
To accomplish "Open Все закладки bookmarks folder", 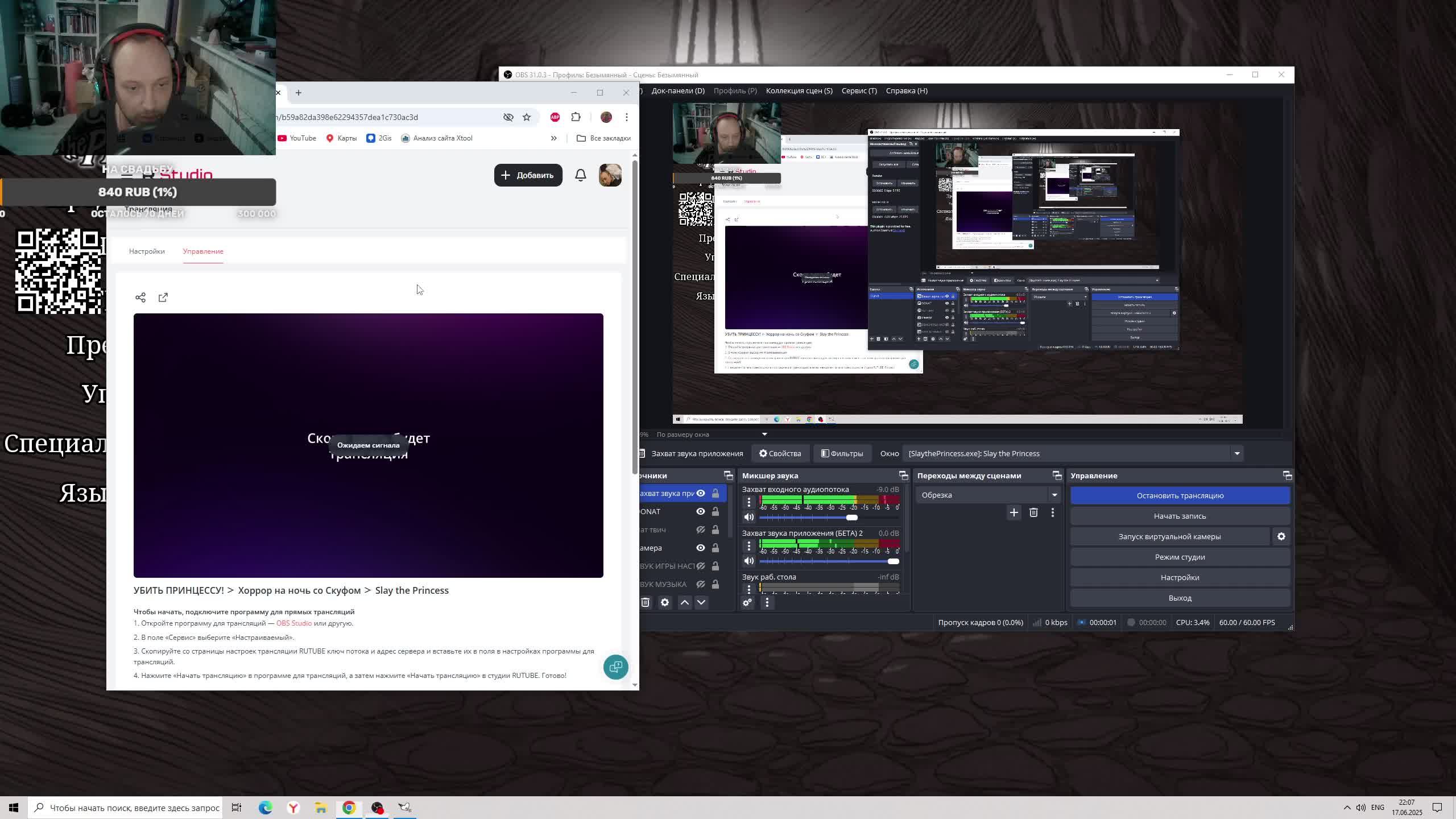I will tap(603, 138).
